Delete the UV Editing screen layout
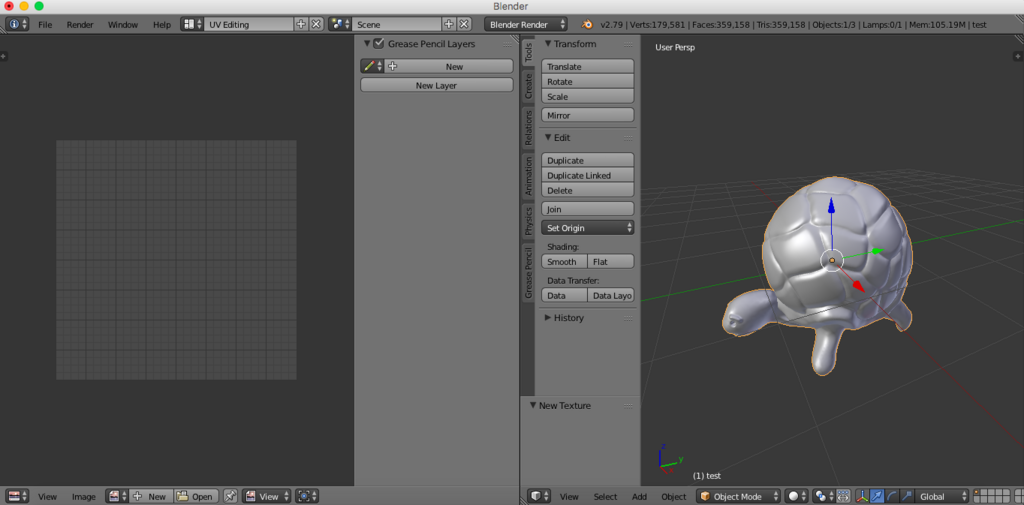 click(316, 24)
